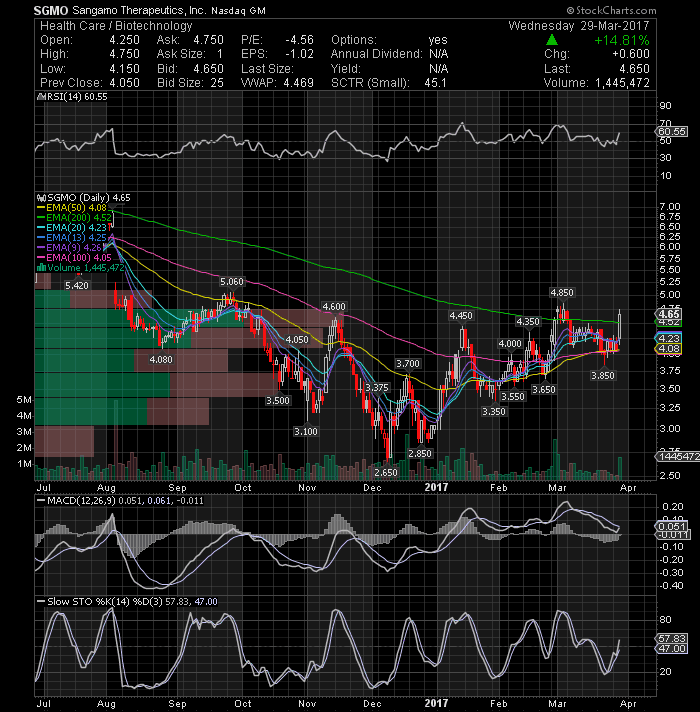Click the Volume: 1,445,472 header value
700x712 pixels.
pyautogui.click(x=596, y=83)
